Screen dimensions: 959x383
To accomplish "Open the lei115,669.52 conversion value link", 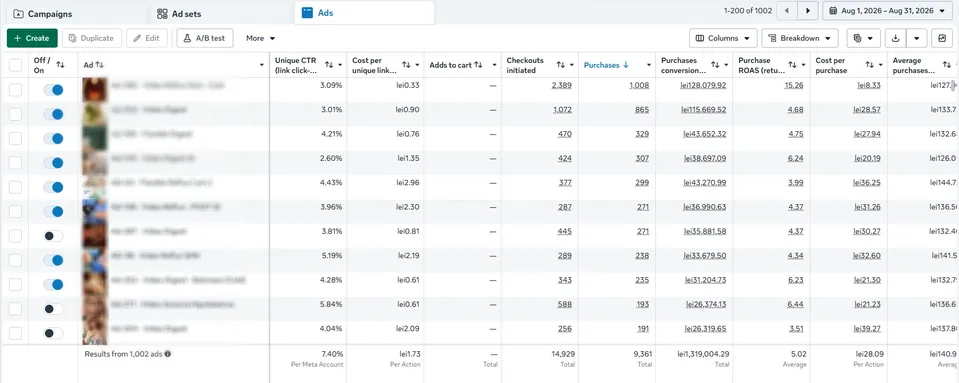I will 703,110.
